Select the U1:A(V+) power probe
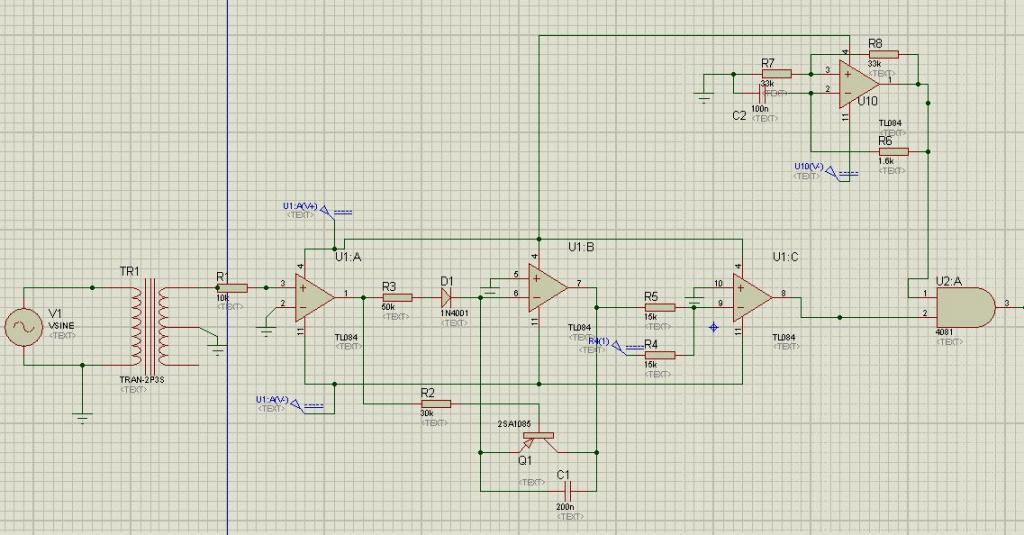 320,210
